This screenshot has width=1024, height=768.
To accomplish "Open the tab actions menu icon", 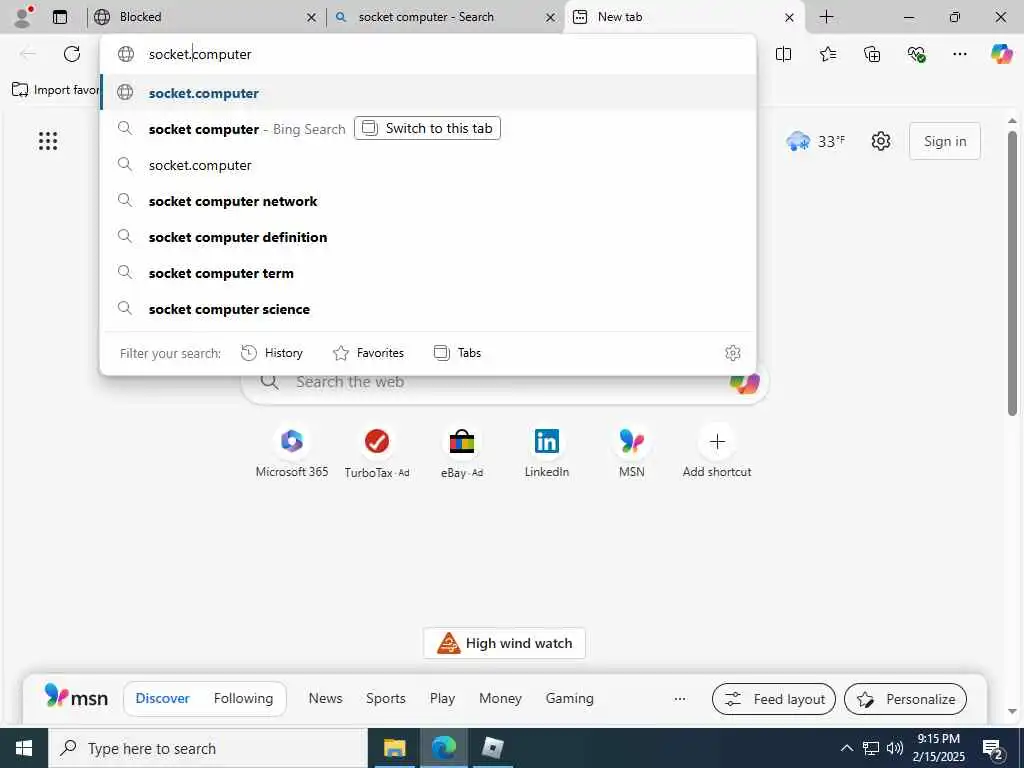I will point(60,17).
